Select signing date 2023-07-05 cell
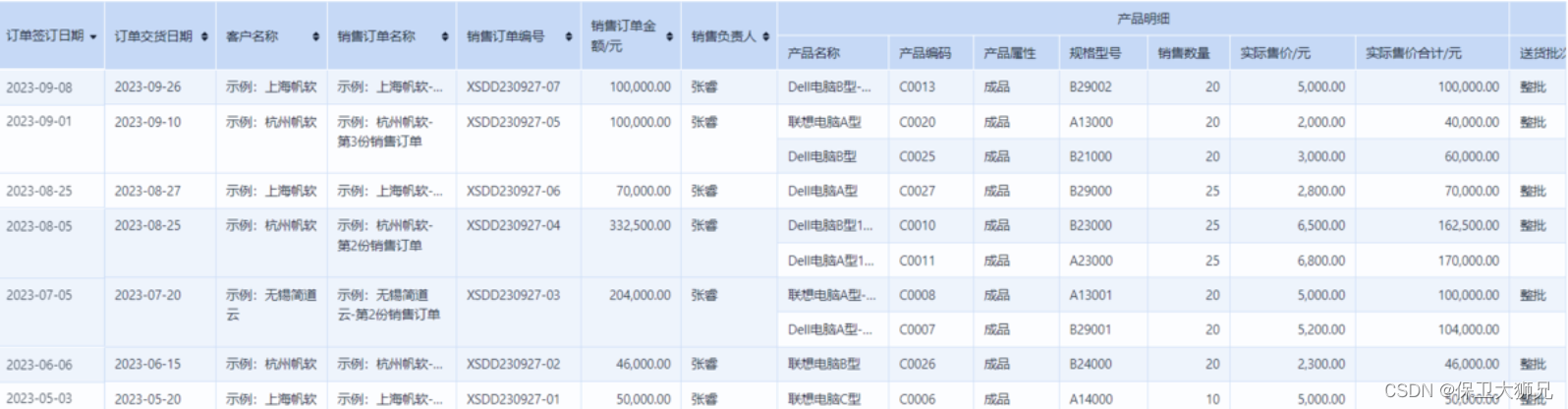Image resolution: width=1568 pixels, height=409 pixels. point(39,295)
